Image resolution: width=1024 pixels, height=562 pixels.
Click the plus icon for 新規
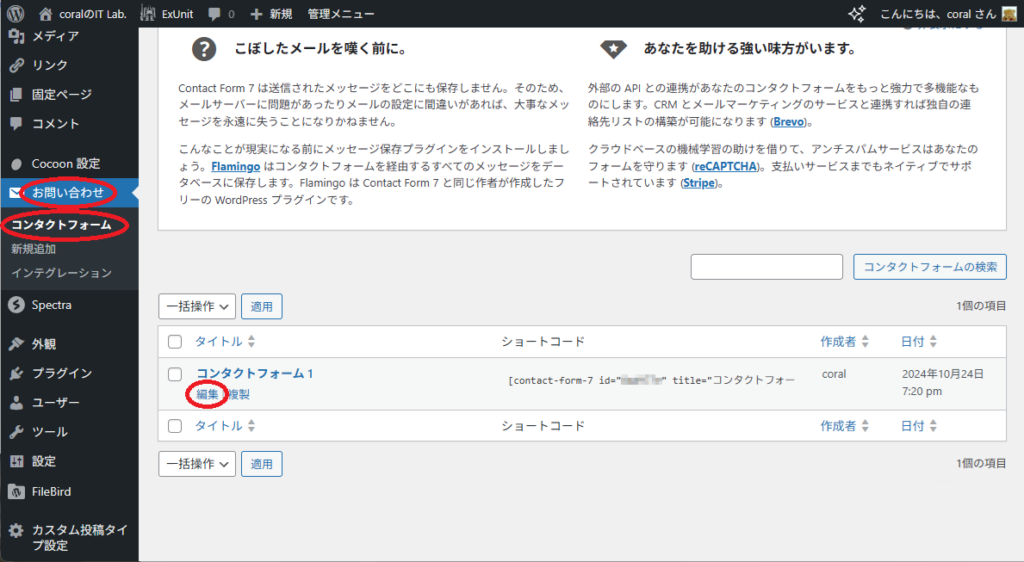click(x=256, y=14)
